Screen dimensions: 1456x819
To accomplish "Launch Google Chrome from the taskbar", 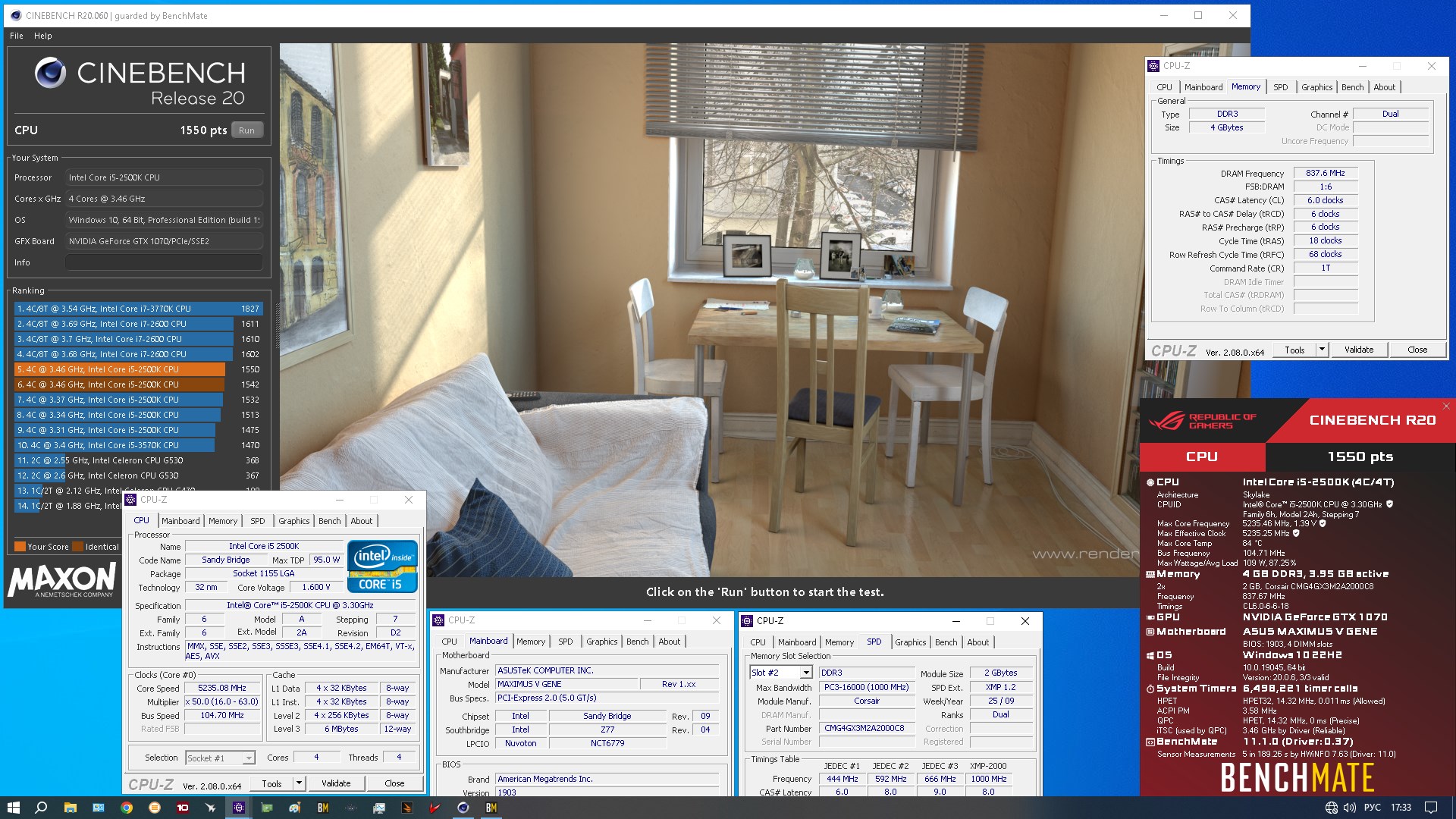I will (x=127, y=808).
